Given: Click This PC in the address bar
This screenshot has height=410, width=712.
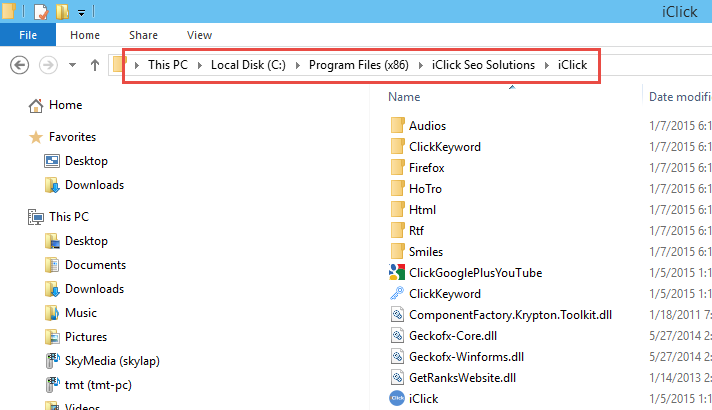Looking at the screenshot, I should click(x=168, y=65).
